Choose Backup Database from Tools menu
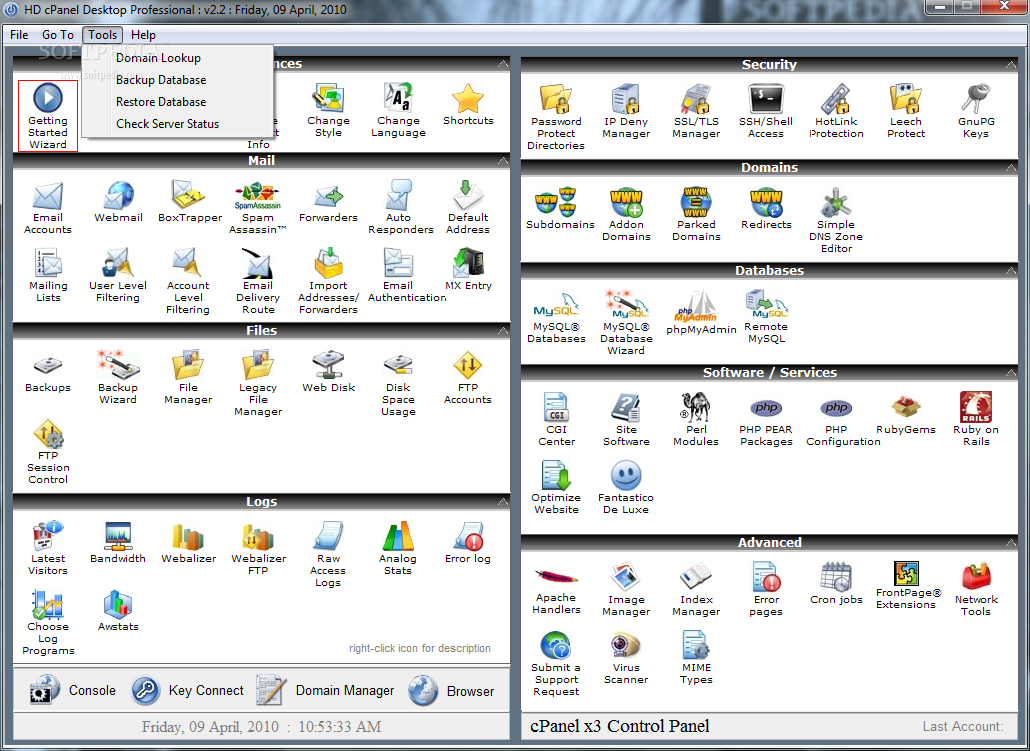Viewport: 1030px width, 751px height. pos(161,80)
